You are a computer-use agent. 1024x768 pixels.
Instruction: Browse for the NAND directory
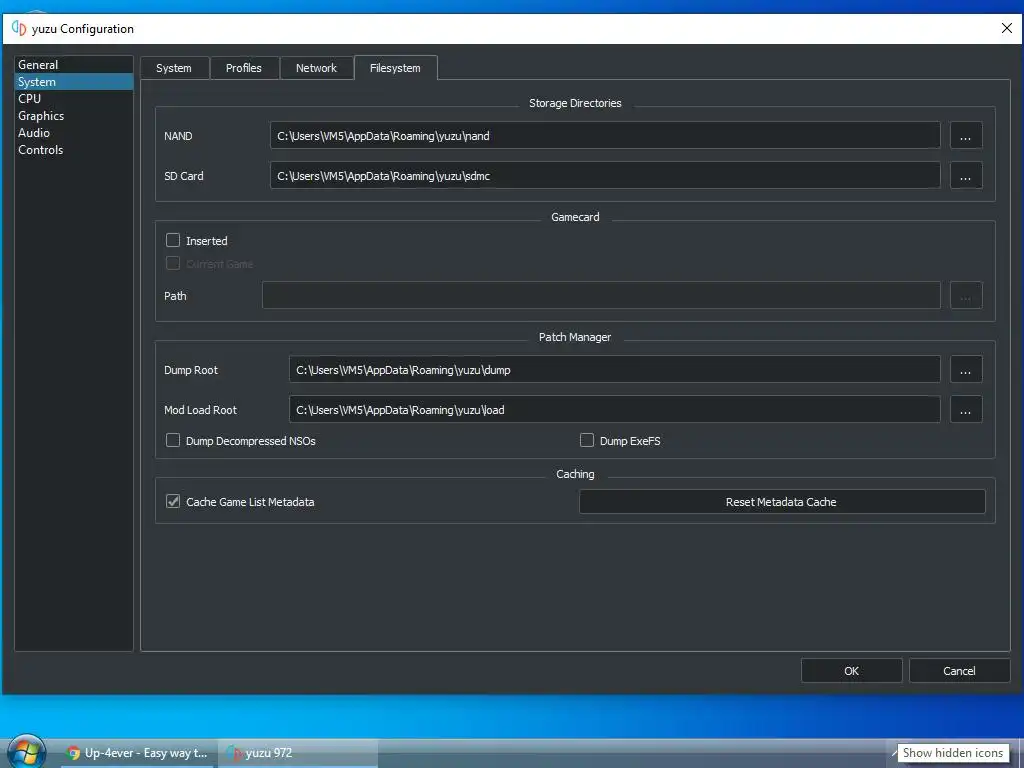click(966, 136)
